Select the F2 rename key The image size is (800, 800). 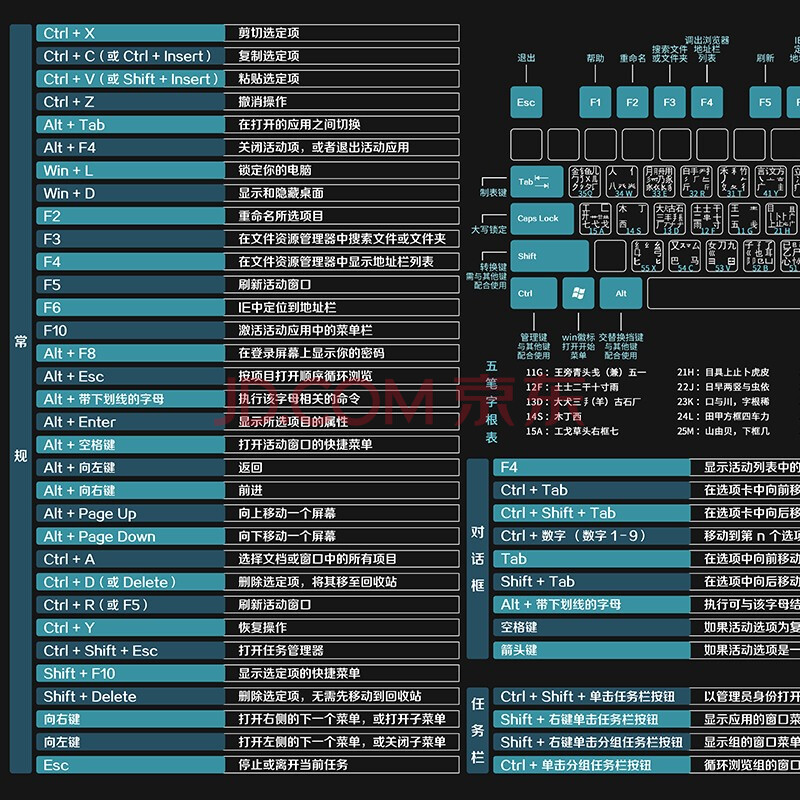tap(632, 102)
